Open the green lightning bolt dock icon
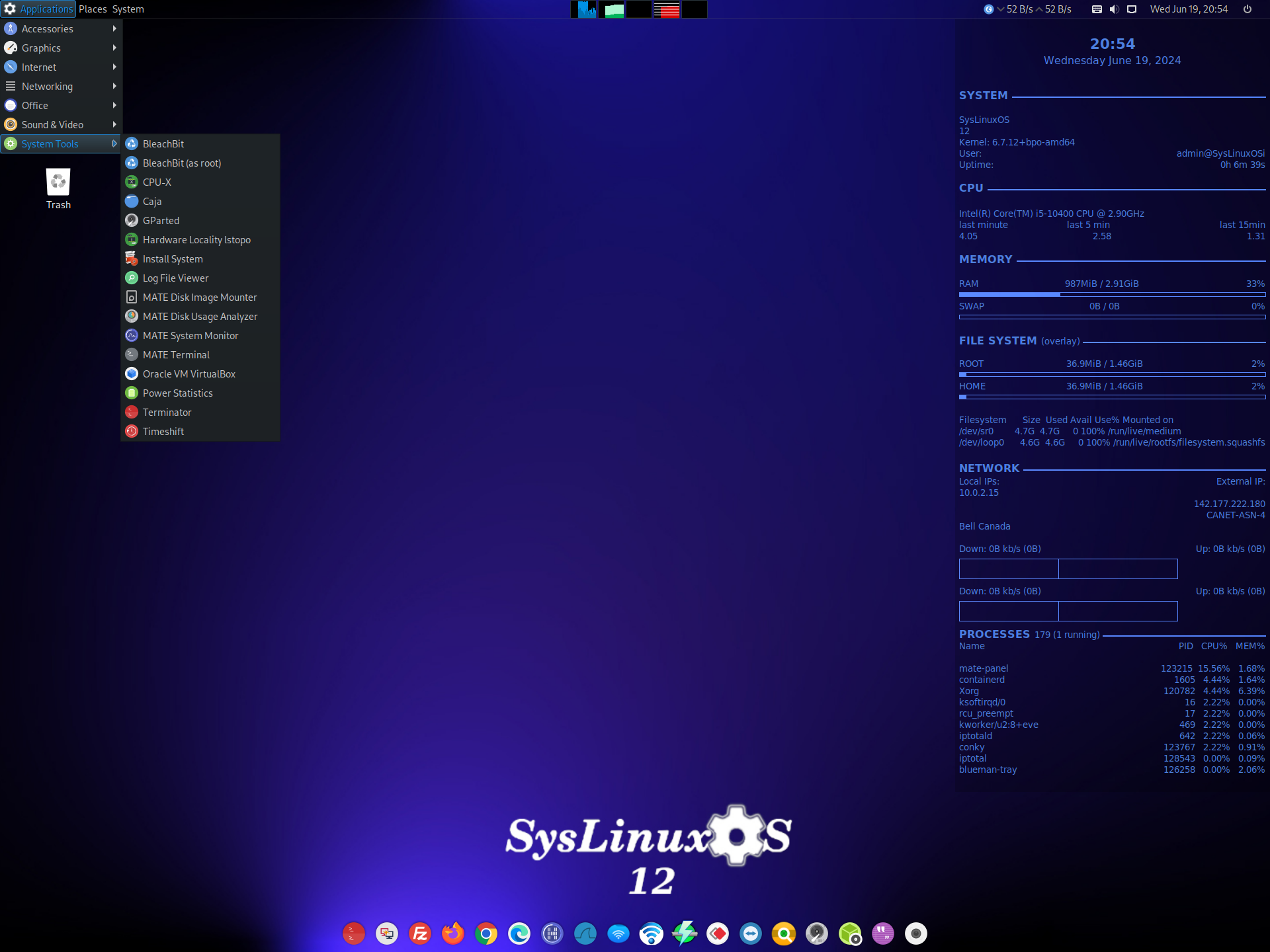This screenshot has width=1270, height=952. click(x=684, y=933)
